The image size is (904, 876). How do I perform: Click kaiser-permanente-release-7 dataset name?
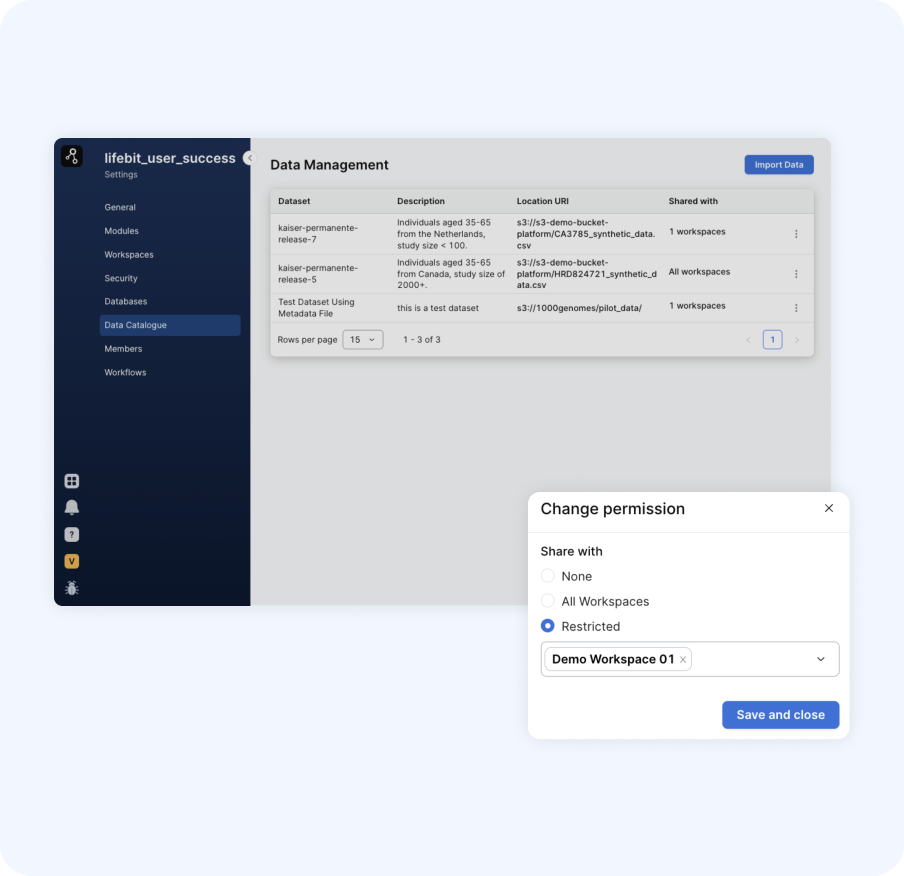(318, 234)
